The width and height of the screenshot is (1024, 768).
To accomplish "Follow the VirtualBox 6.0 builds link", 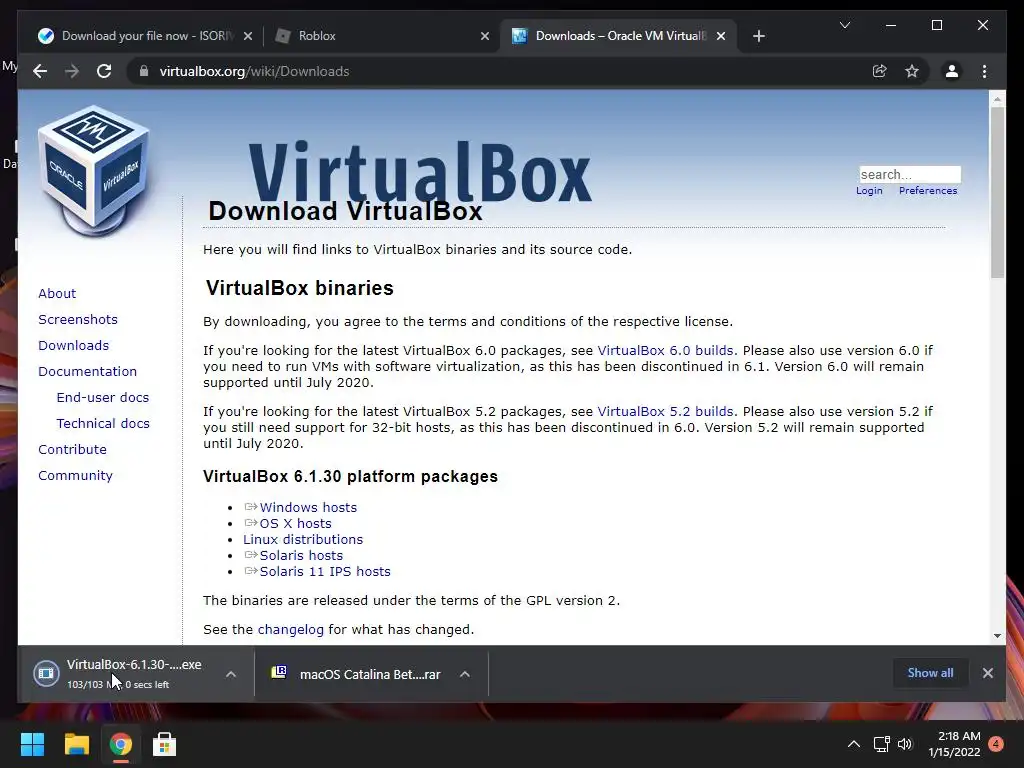I will click(x=665, y=351).
